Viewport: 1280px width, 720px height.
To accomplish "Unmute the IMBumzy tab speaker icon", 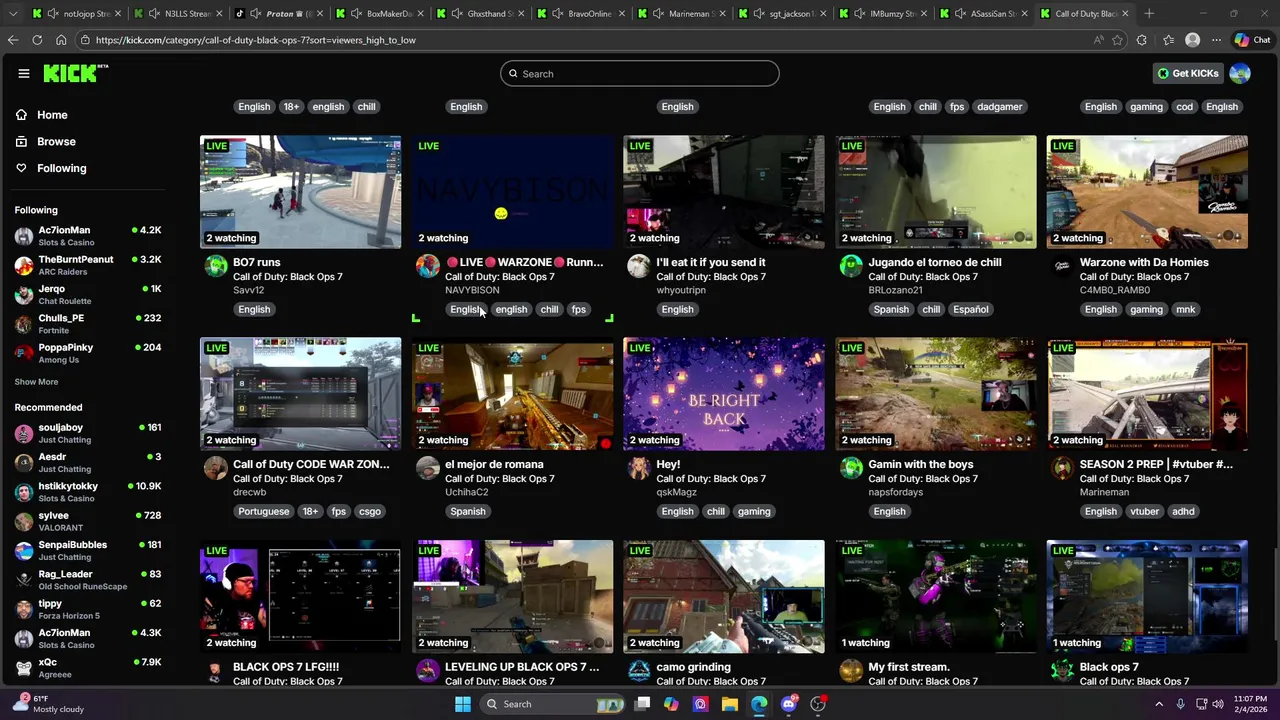I will (860, 14).
